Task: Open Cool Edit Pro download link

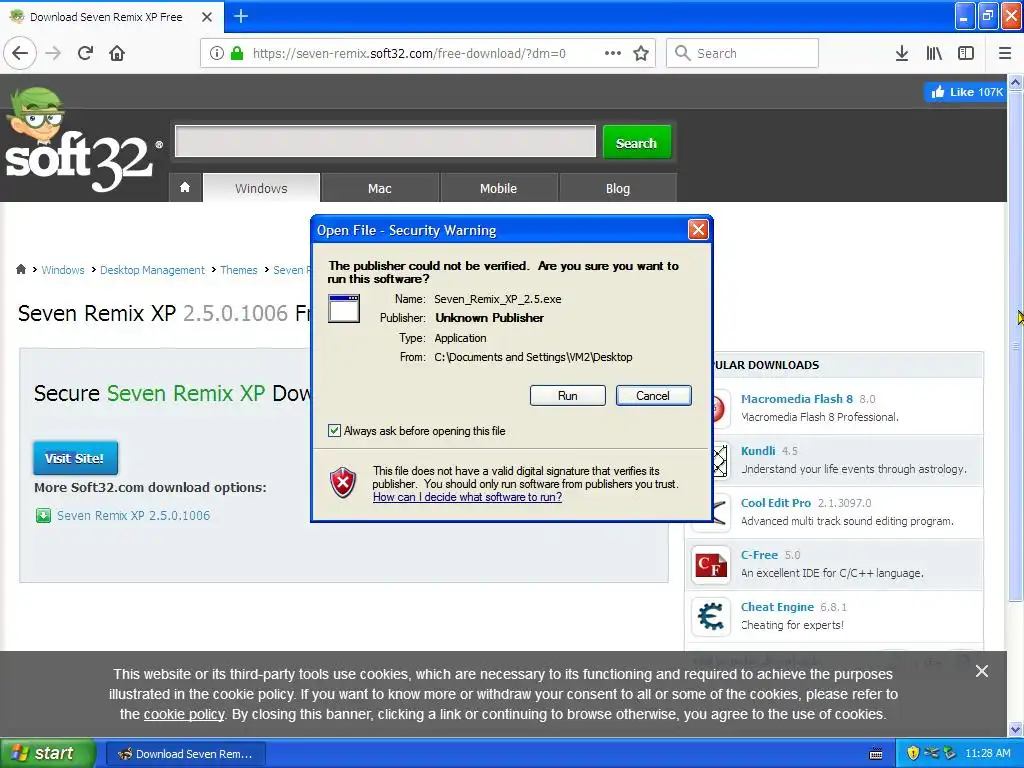Action: (775, 503)
